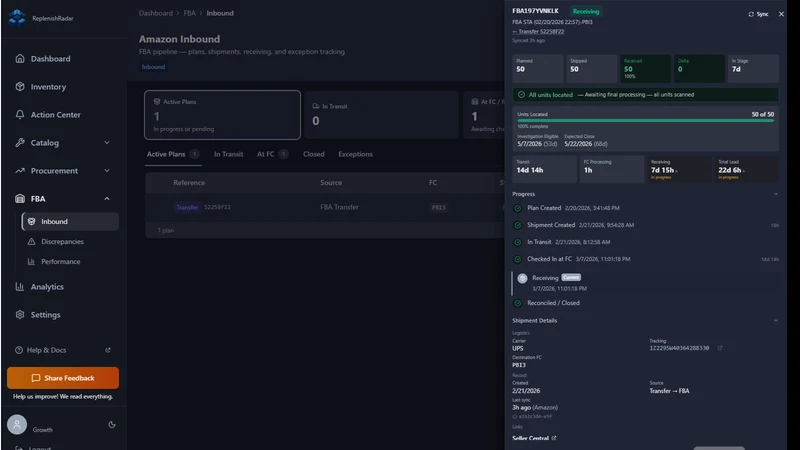
Task: Collapse the Shipment Details section
Action: pyautogui.click(x=776, y=321)
